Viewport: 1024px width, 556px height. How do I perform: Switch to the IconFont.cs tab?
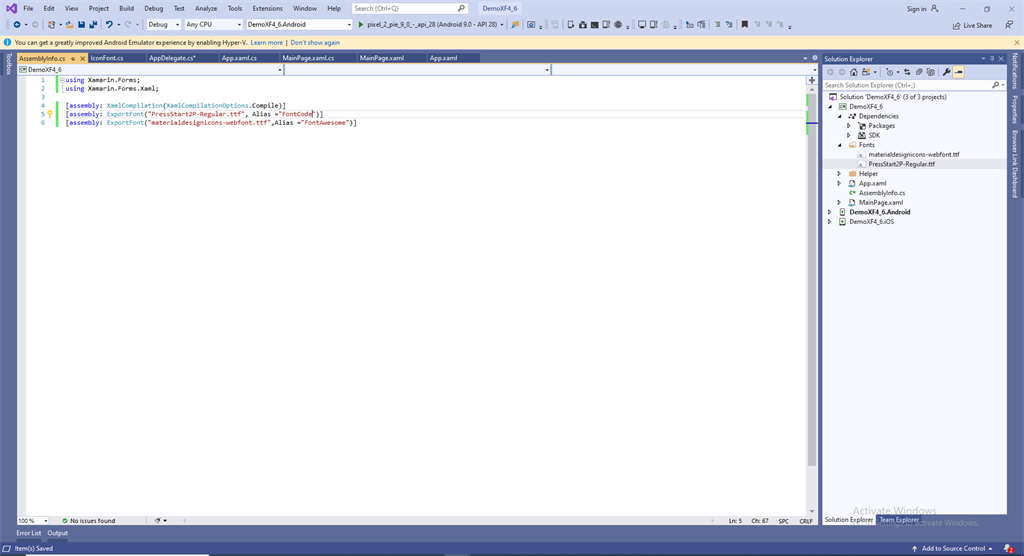pos(107,58)
